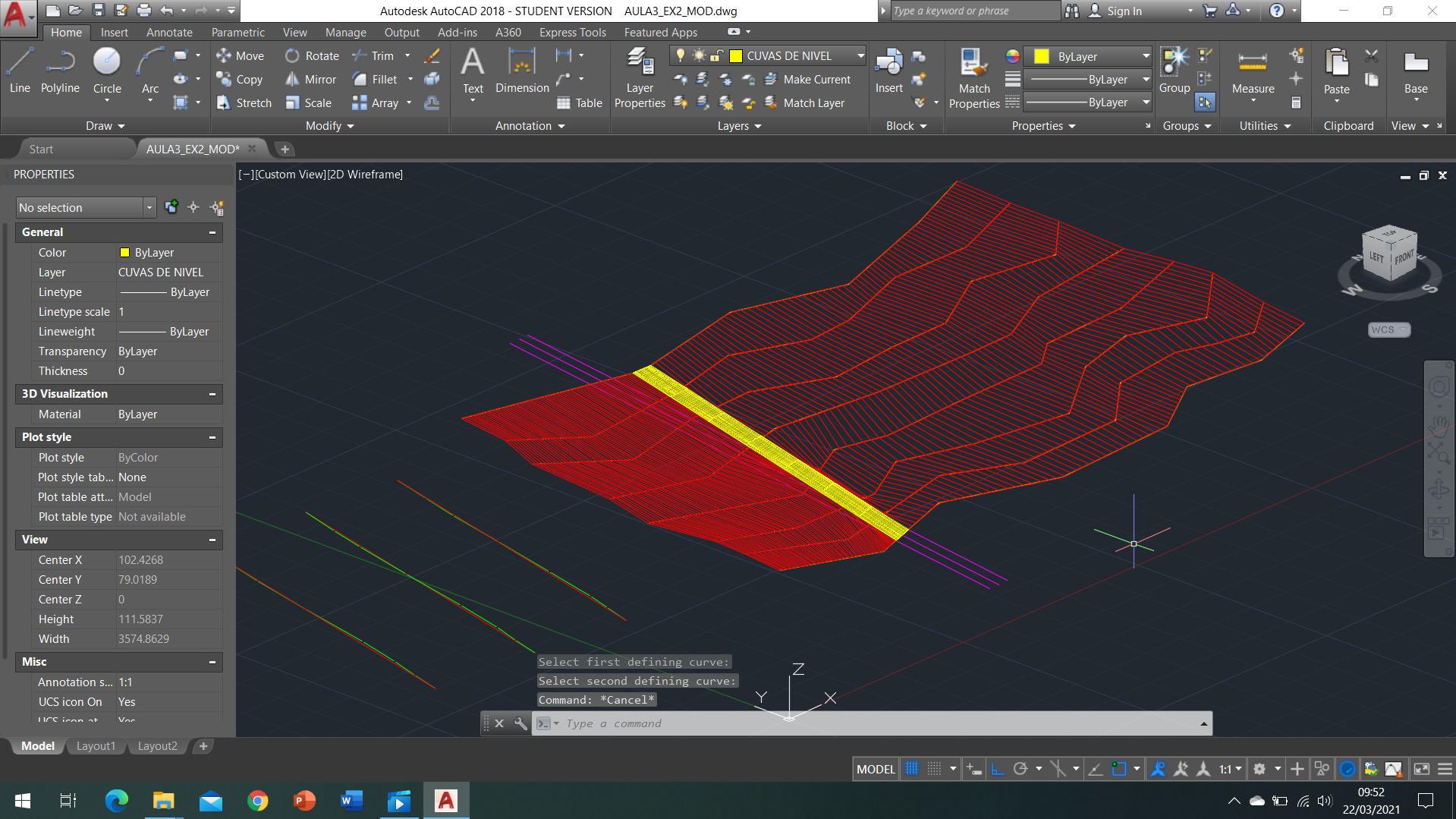Open the CUVAS DE NIVEL layer dropdown
The width and height of the screenshot is (1456, 819).
860,55
